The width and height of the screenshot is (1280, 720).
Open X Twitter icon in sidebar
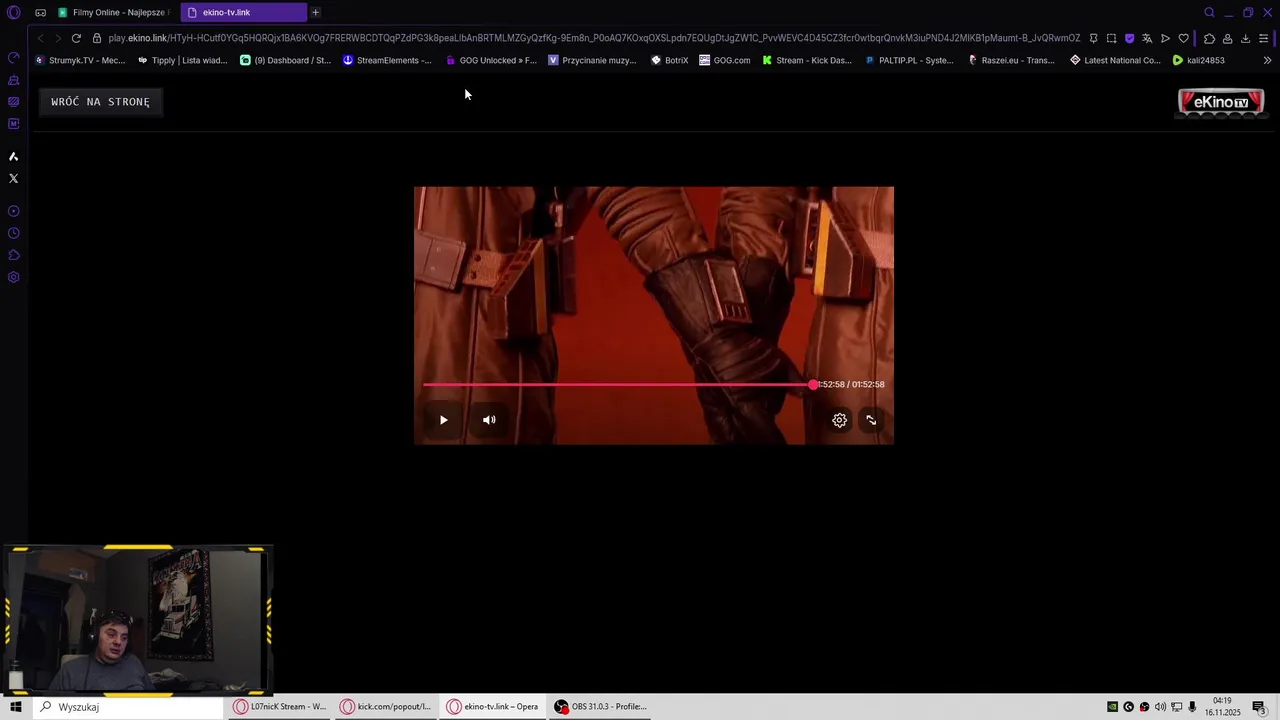[14, 178]
